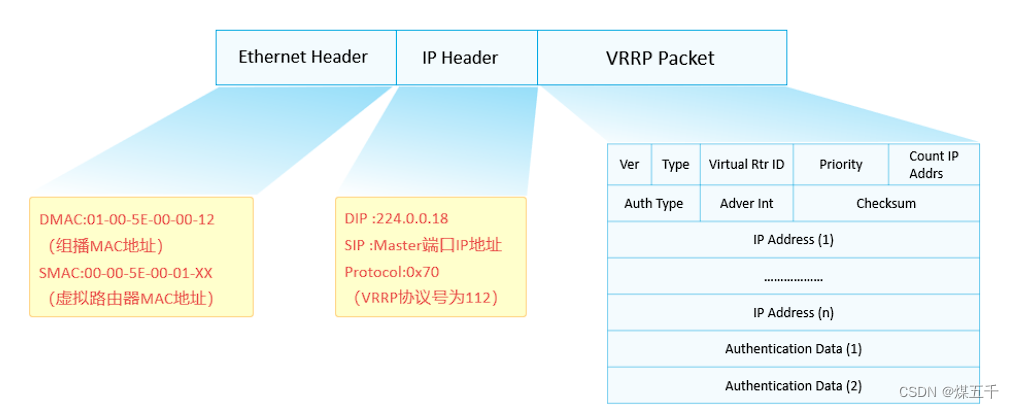Select the Auth Type cell

coord(654,203)
